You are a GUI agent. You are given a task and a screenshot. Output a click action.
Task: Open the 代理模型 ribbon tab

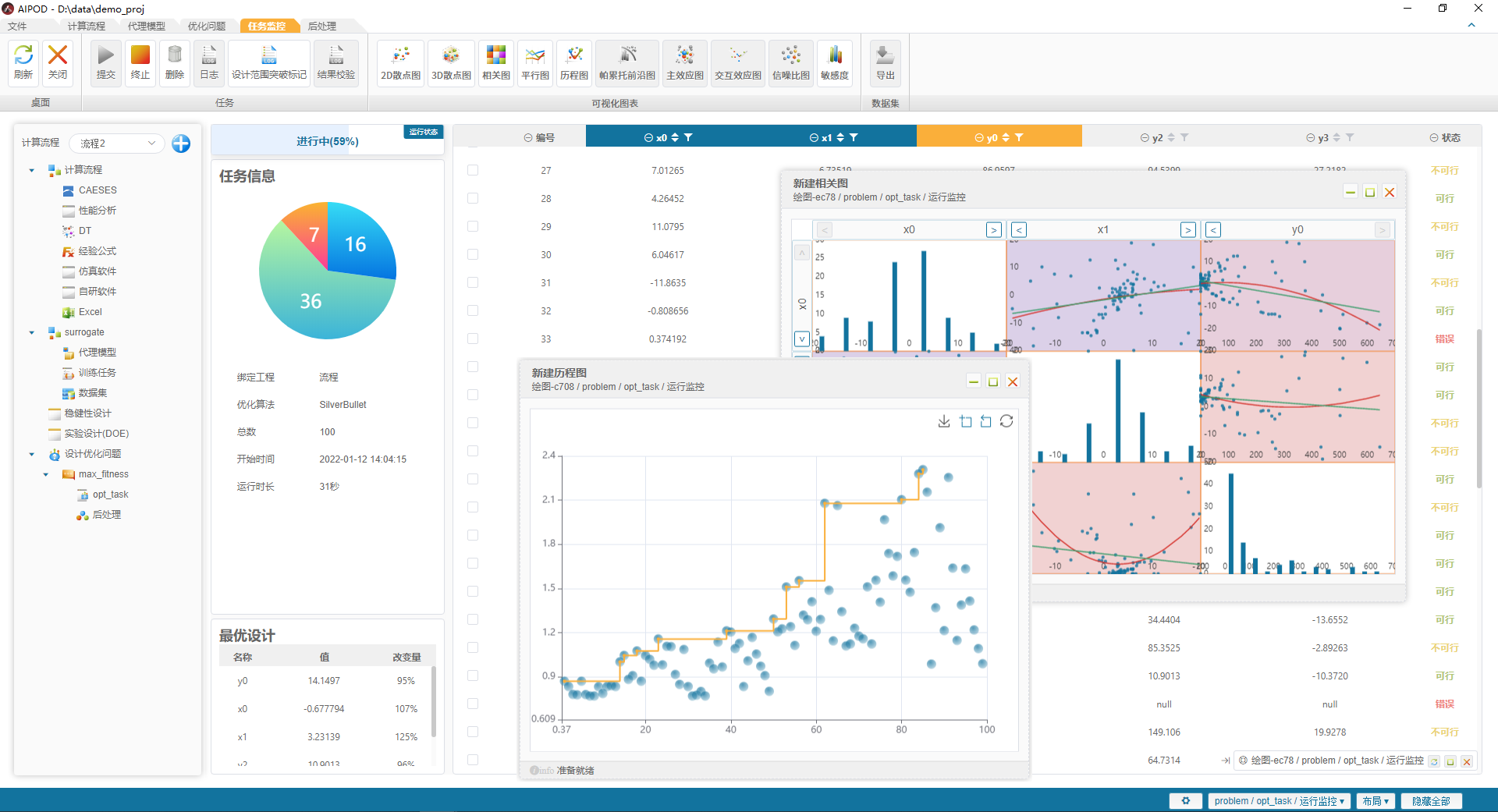pos(147,26)
